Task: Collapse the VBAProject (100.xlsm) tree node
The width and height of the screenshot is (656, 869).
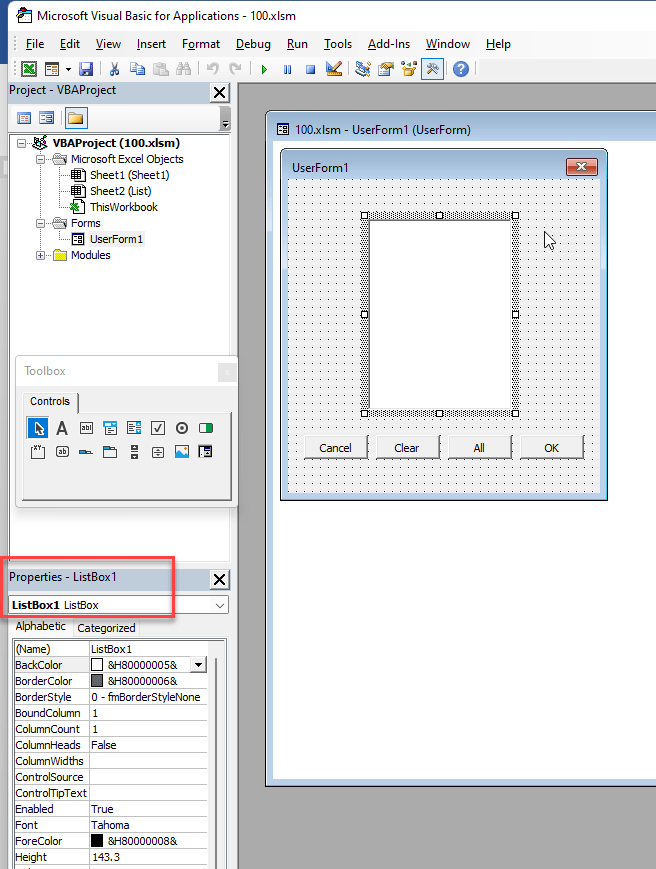Action: [x=21, y=143]
